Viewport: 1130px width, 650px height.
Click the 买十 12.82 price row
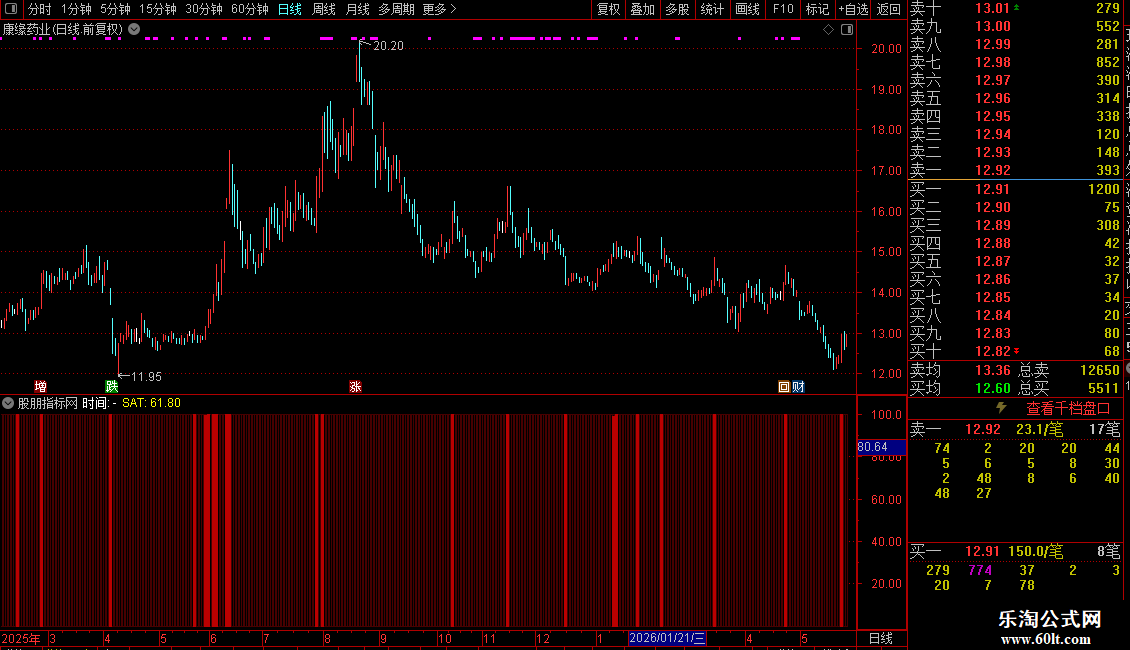(1015, 351)
